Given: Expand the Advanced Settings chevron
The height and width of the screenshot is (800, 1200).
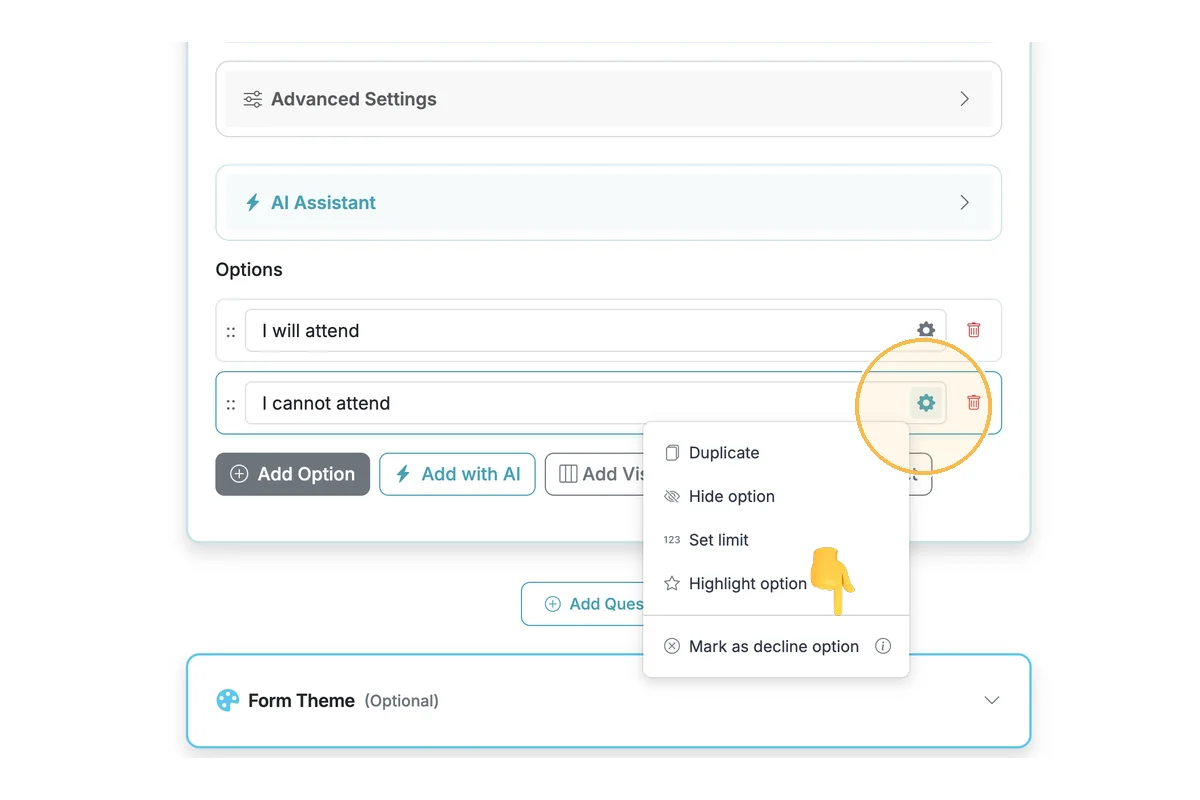Looking at the screenshot, I should coord(964,99).
